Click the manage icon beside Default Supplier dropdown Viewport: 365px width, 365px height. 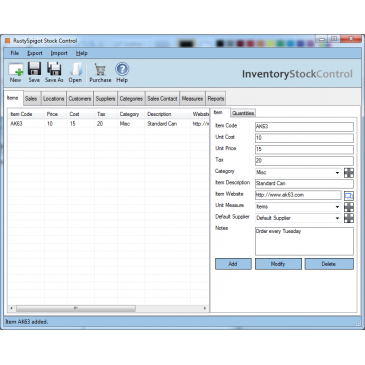point(349,218)
